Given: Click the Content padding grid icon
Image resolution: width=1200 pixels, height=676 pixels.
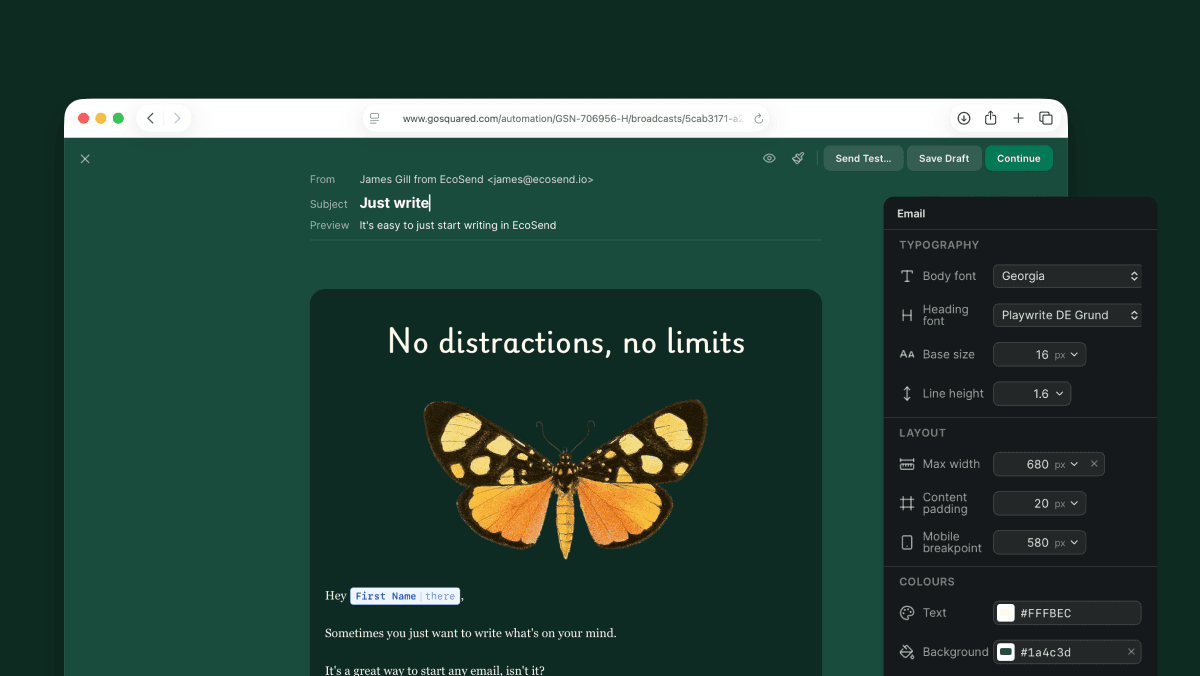Looking at the screenshot, I should click(907, 503).
